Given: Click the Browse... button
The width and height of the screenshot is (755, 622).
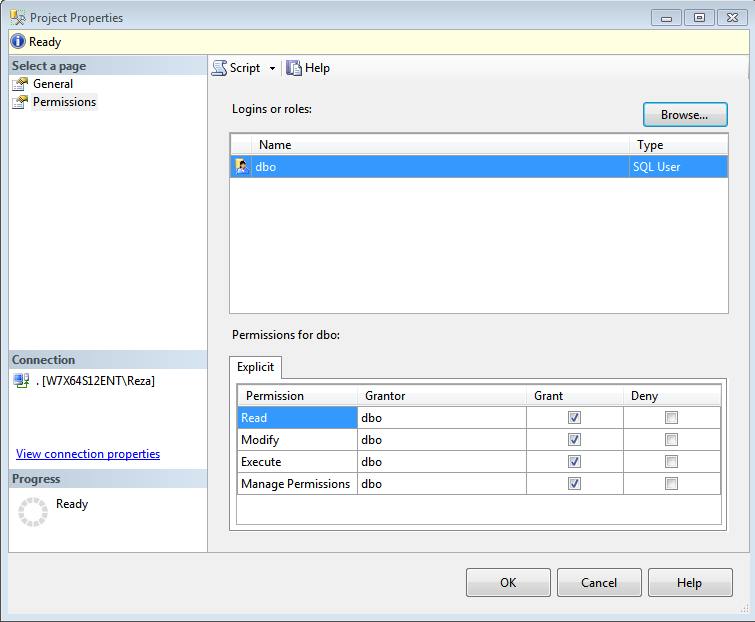Looking at the screenshot, I should coord(684,115).
